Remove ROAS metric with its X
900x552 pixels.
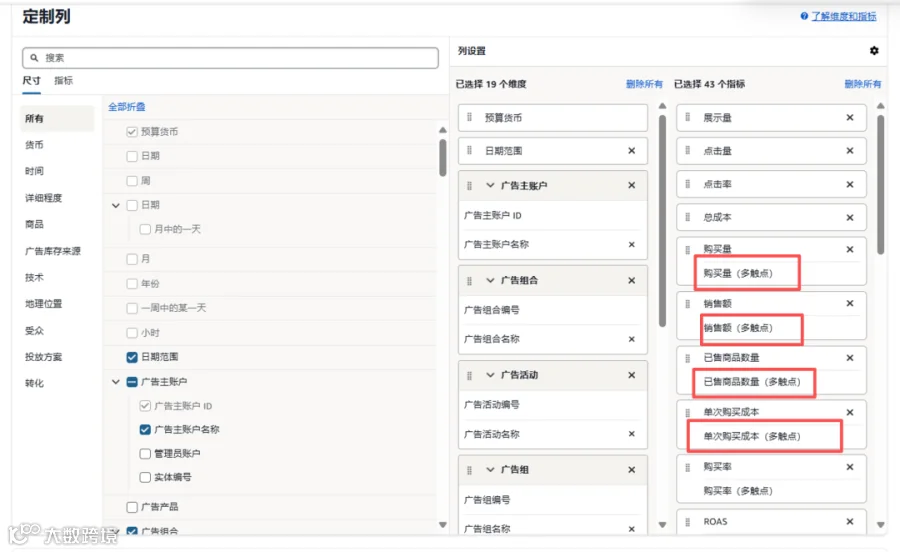(x=850, y=521)
